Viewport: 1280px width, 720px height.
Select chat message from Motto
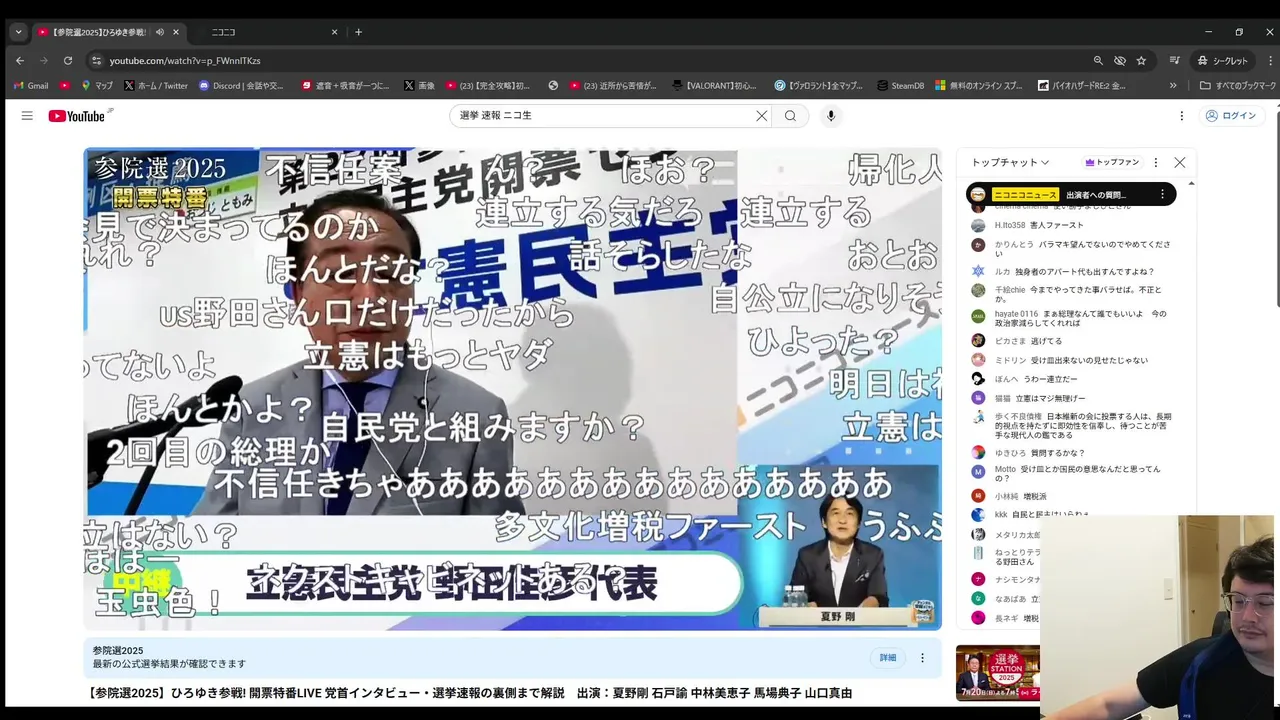pos(1075,473)
